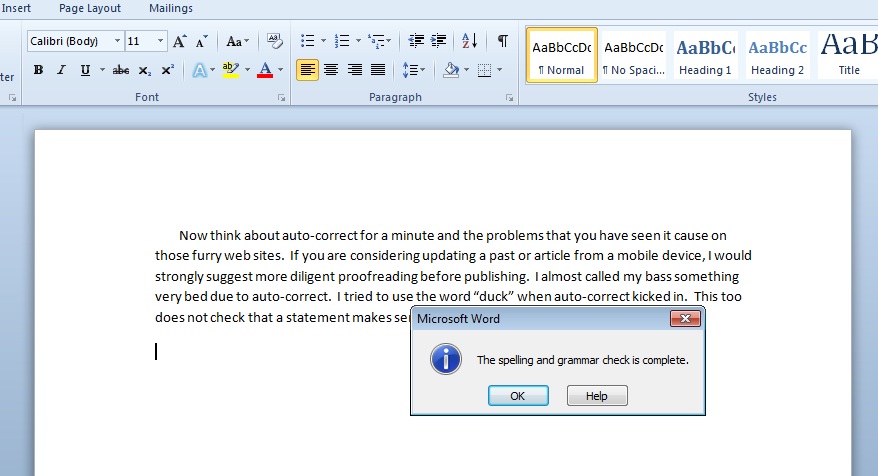This screenshot has width=878, height=476.
Task: Open borders dropdown arrow
Action: click(x=499, y=70)
